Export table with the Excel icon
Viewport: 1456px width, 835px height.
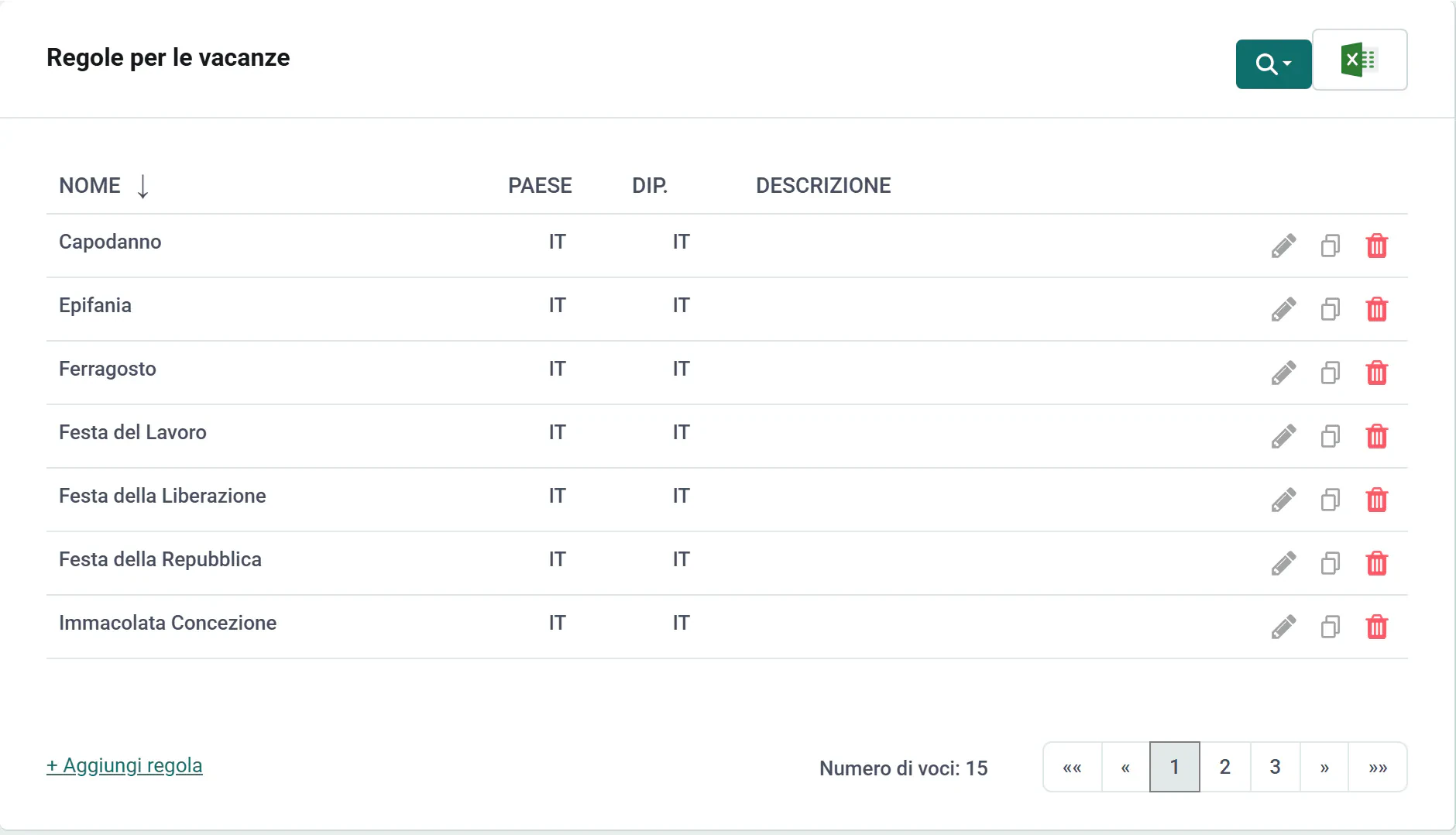coord(1359,60)
